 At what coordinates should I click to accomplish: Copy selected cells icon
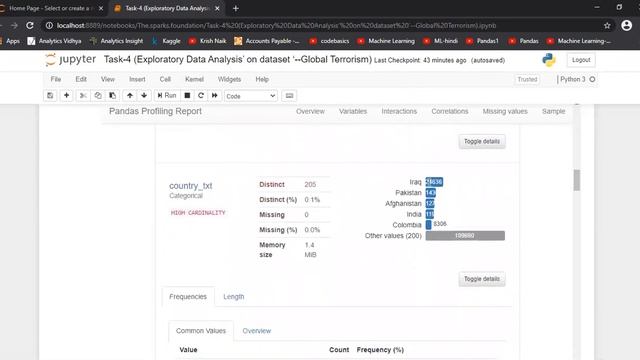coord(98,96)
